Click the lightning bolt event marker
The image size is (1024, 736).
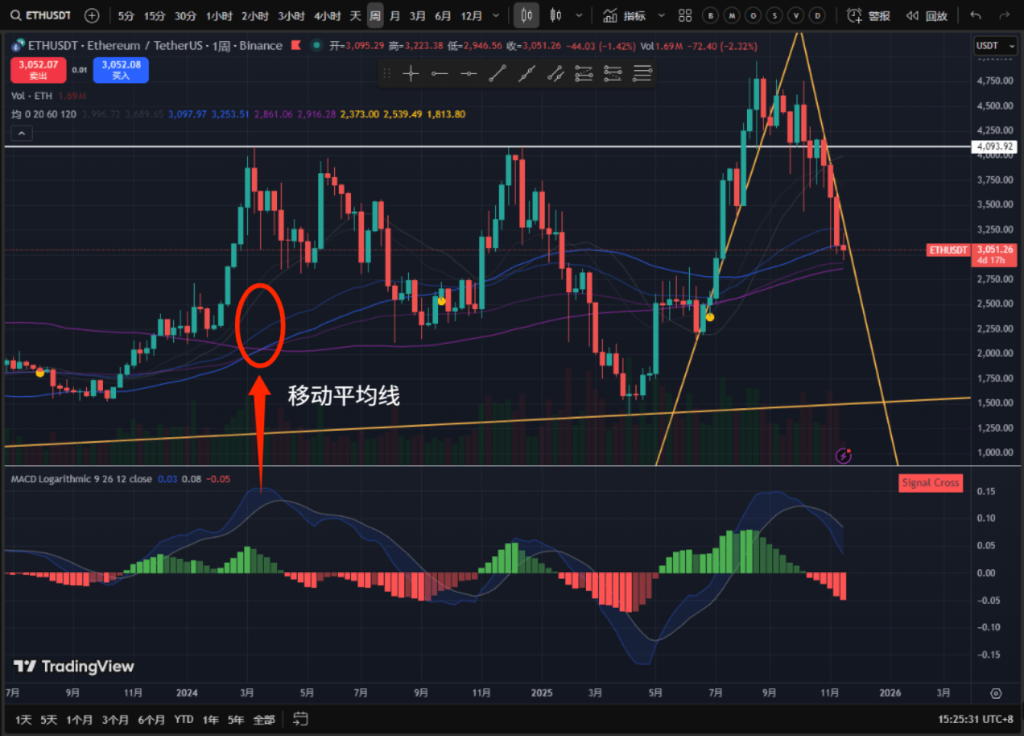pyautogui.click(x=843, y=456)
